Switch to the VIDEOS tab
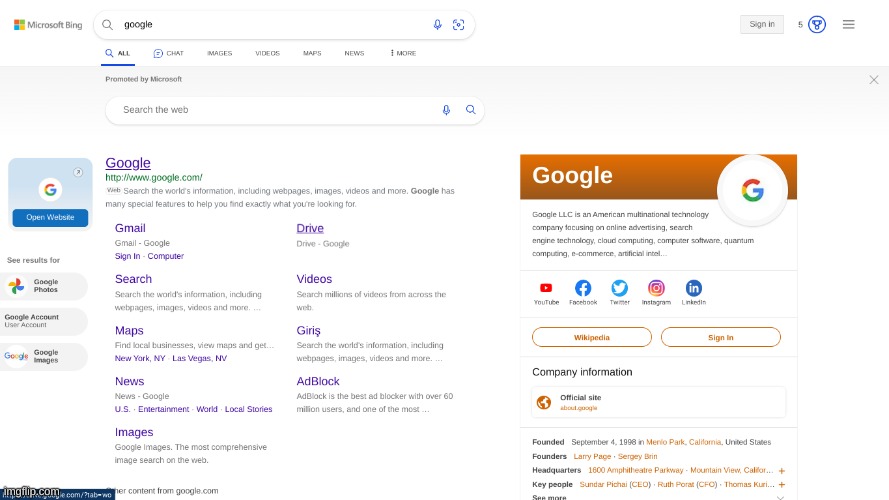 tap(267, 53)
